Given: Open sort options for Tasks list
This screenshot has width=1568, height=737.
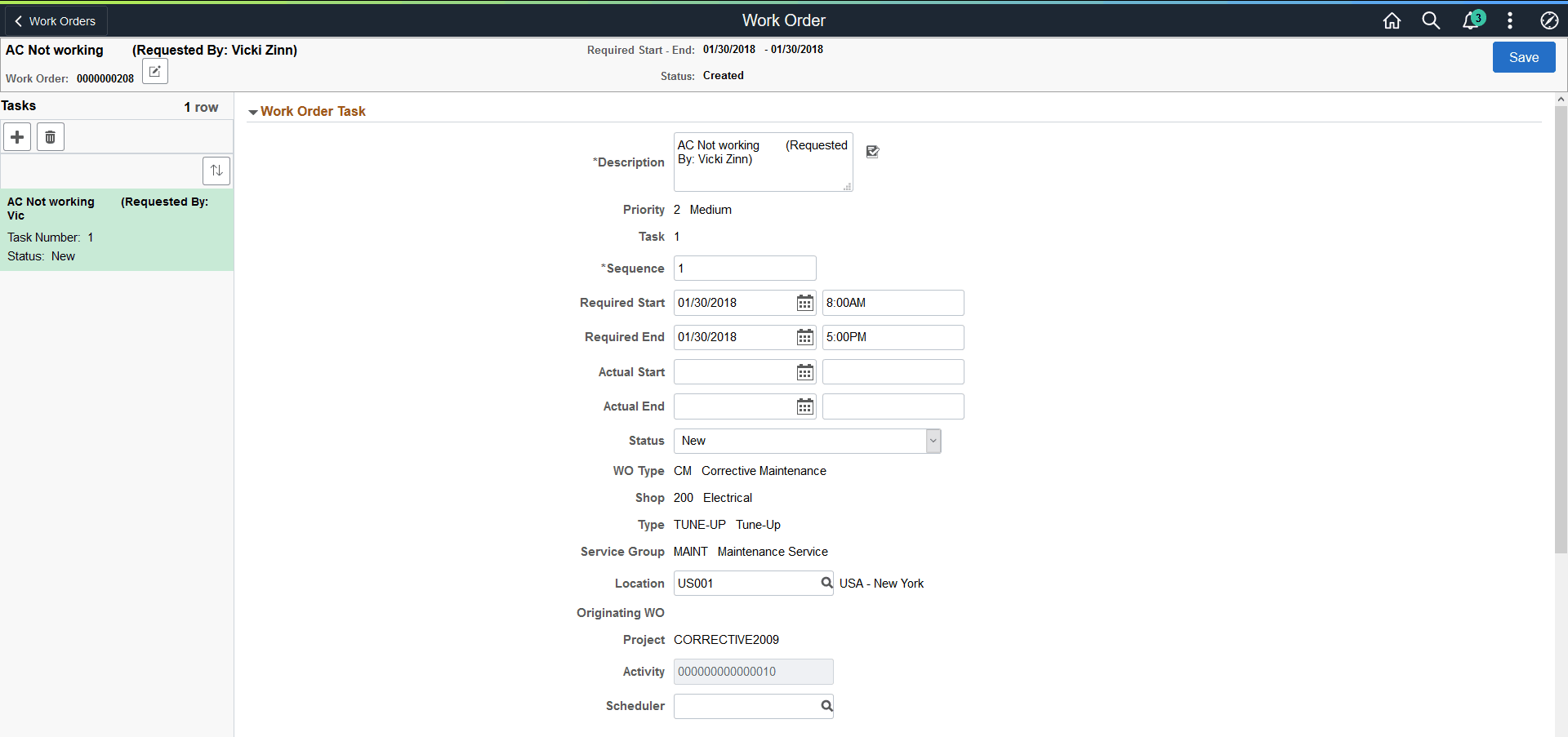Looking at the screenshot, I should tap(216, 171).
